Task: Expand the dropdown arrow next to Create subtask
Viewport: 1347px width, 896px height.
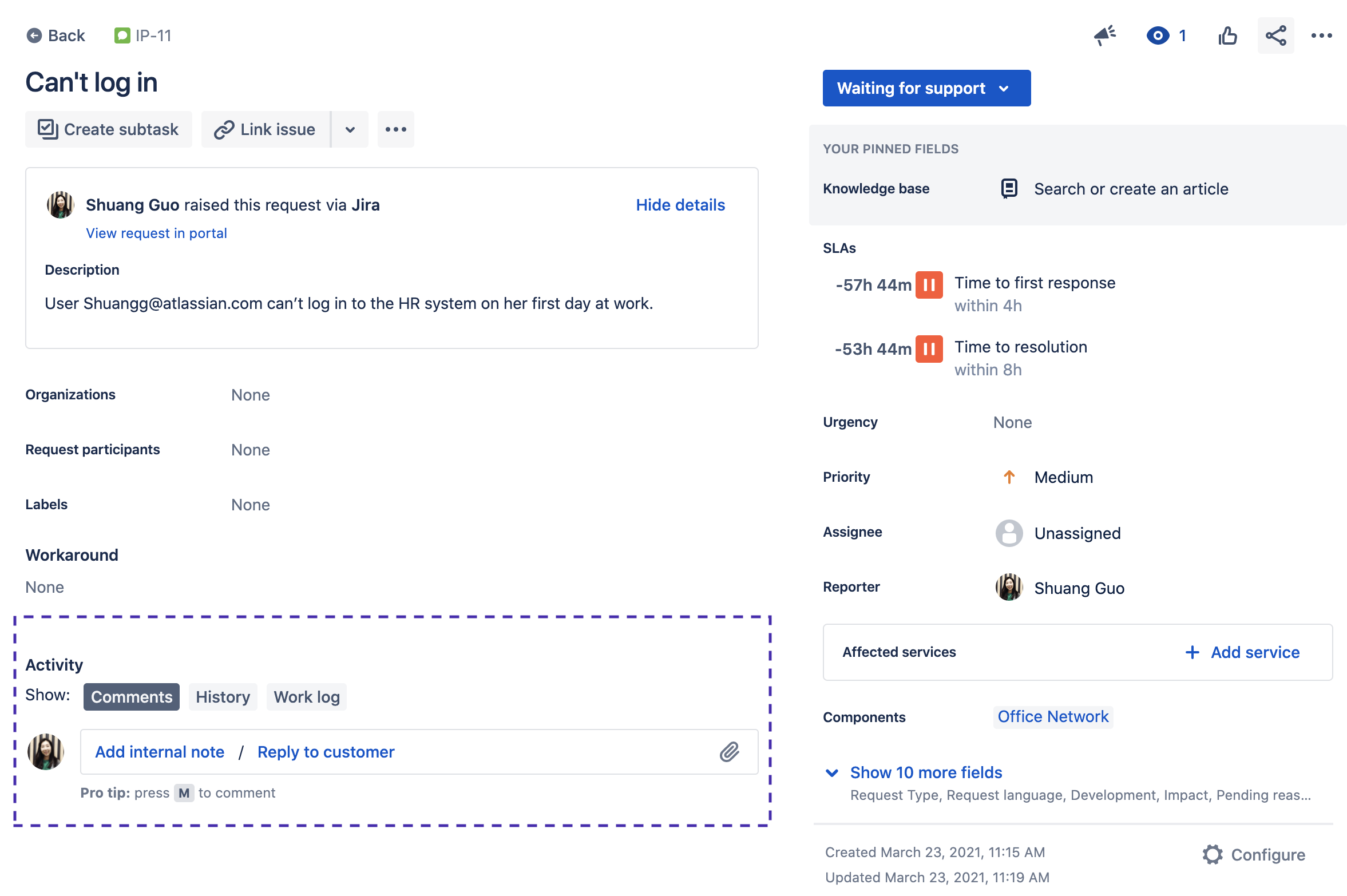Action: coord(352,129)
